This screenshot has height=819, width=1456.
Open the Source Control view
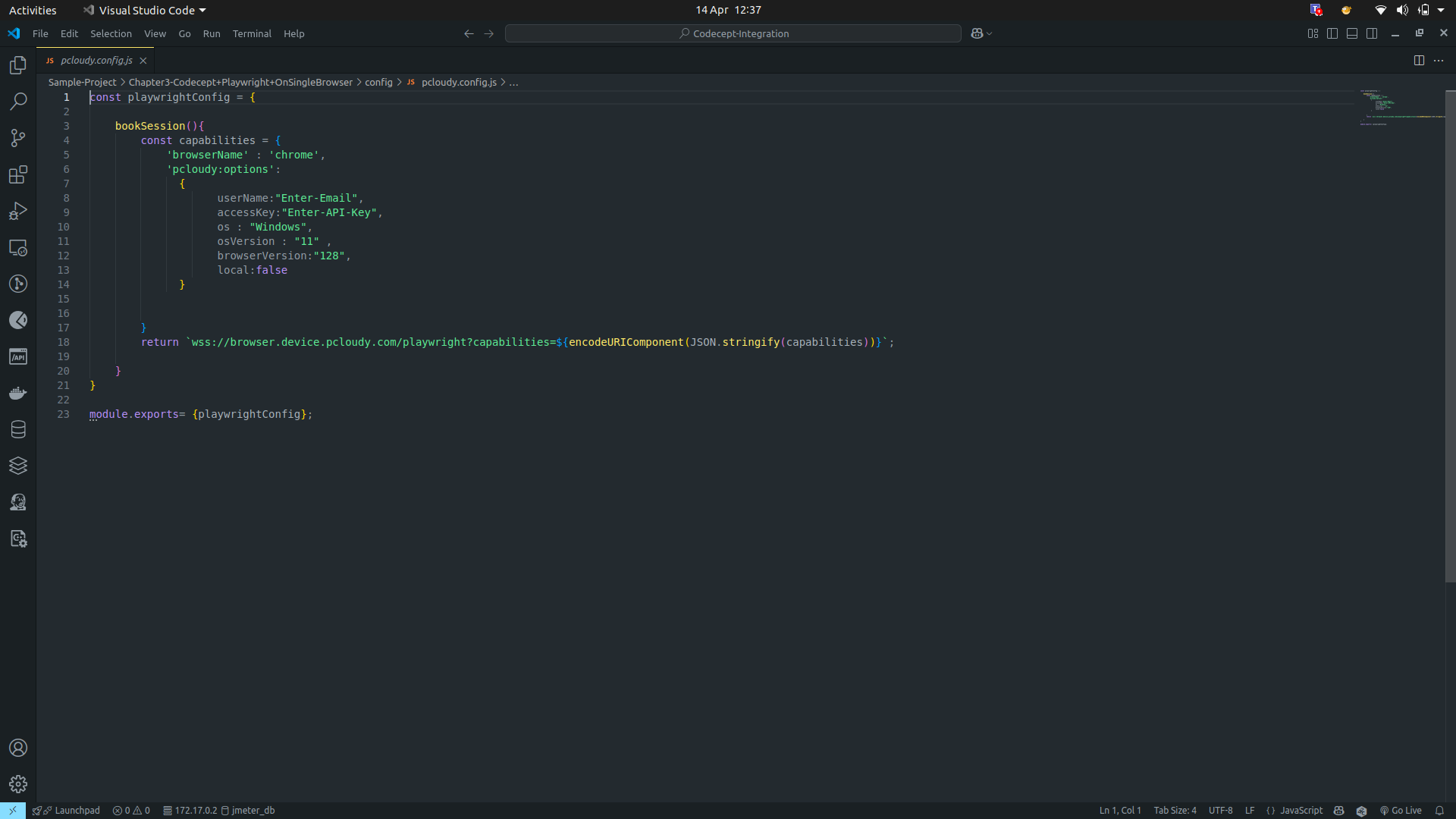pos(18,138)
